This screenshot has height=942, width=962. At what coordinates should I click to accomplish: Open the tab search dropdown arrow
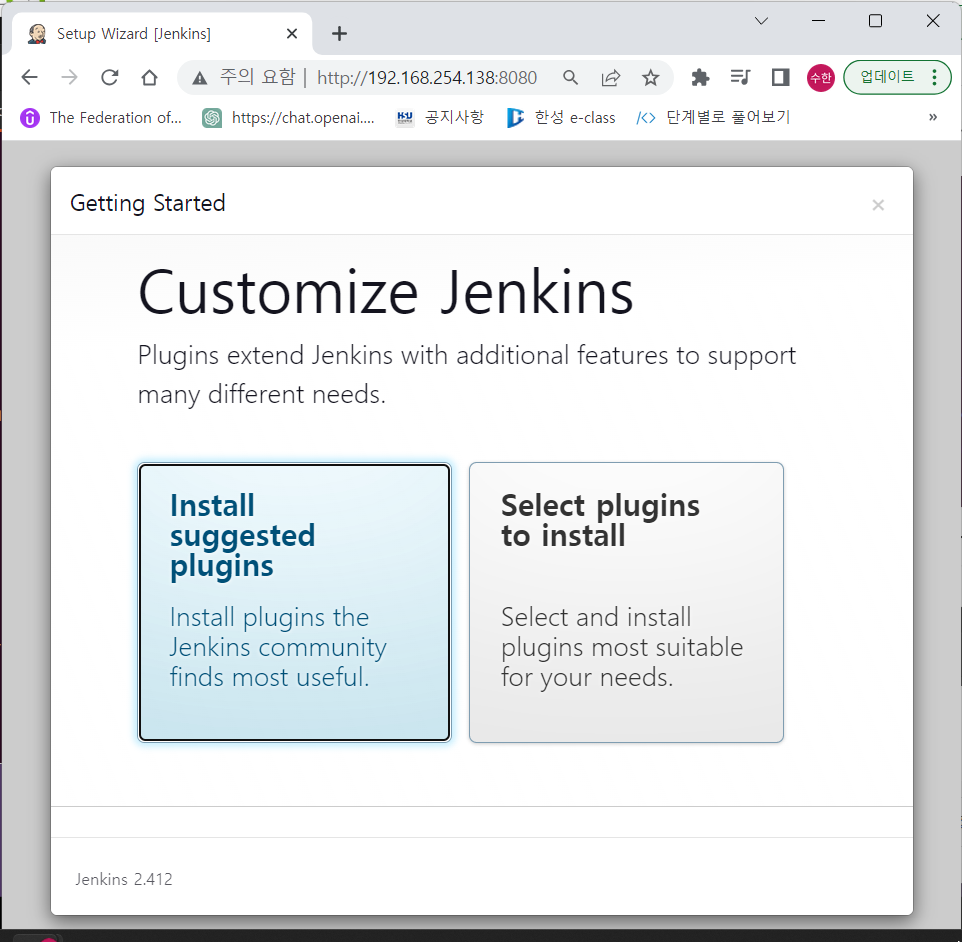point(761,21)
